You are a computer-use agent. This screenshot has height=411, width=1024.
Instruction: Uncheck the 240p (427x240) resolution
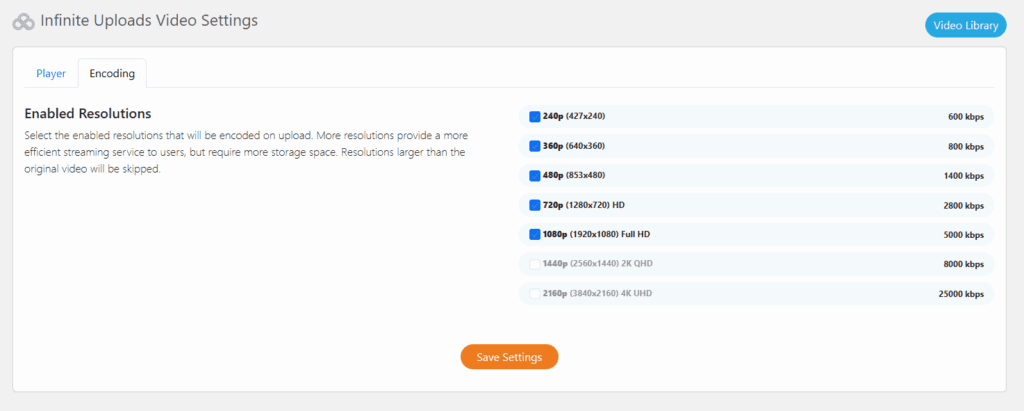[534, 116]
